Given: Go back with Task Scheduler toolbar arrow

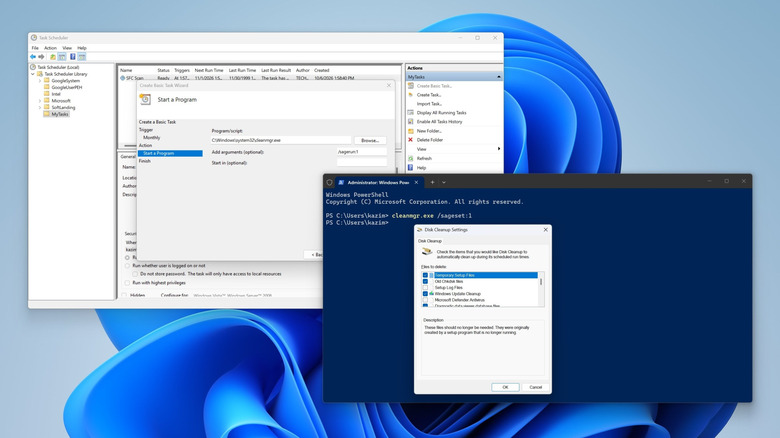Looking at the screenshot, I should pos(33,57).
